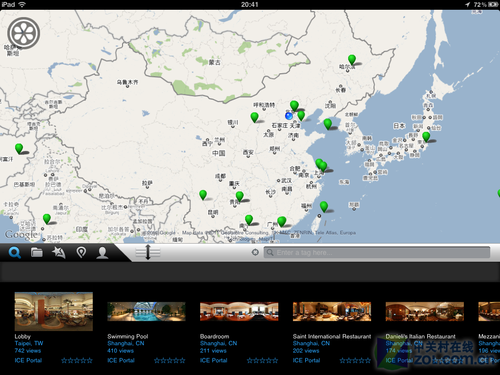Click the Taipei, TW location link
The width and height of the screenshot is (500, 375).
[x=29, y=343]
